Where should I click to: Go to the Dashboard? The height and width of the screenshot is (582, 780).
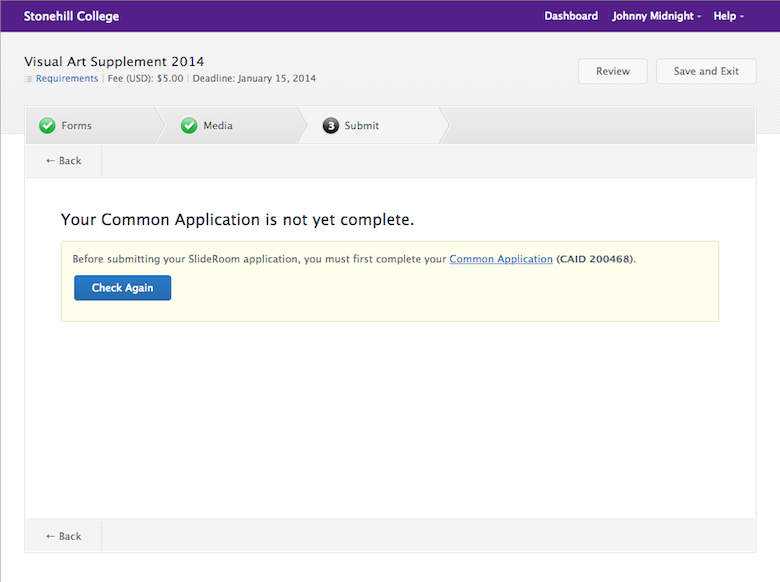(571, 16)
